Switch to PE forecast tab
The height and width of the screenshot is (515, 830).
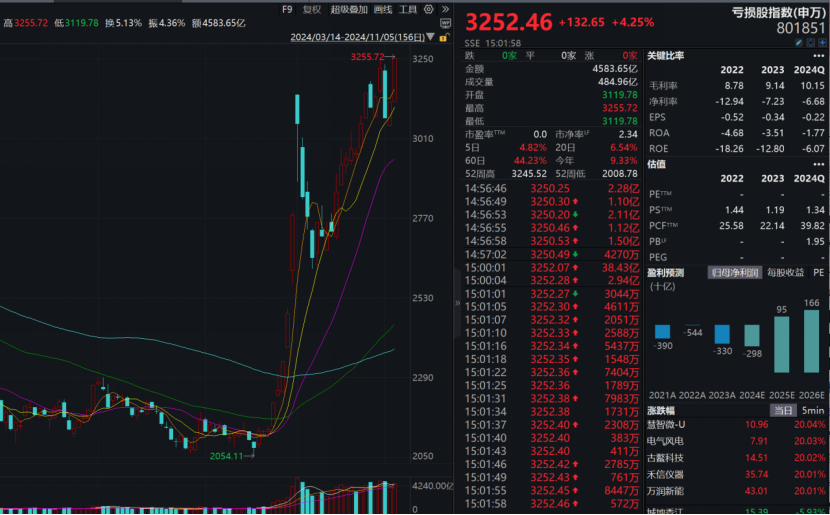(818, 273)
